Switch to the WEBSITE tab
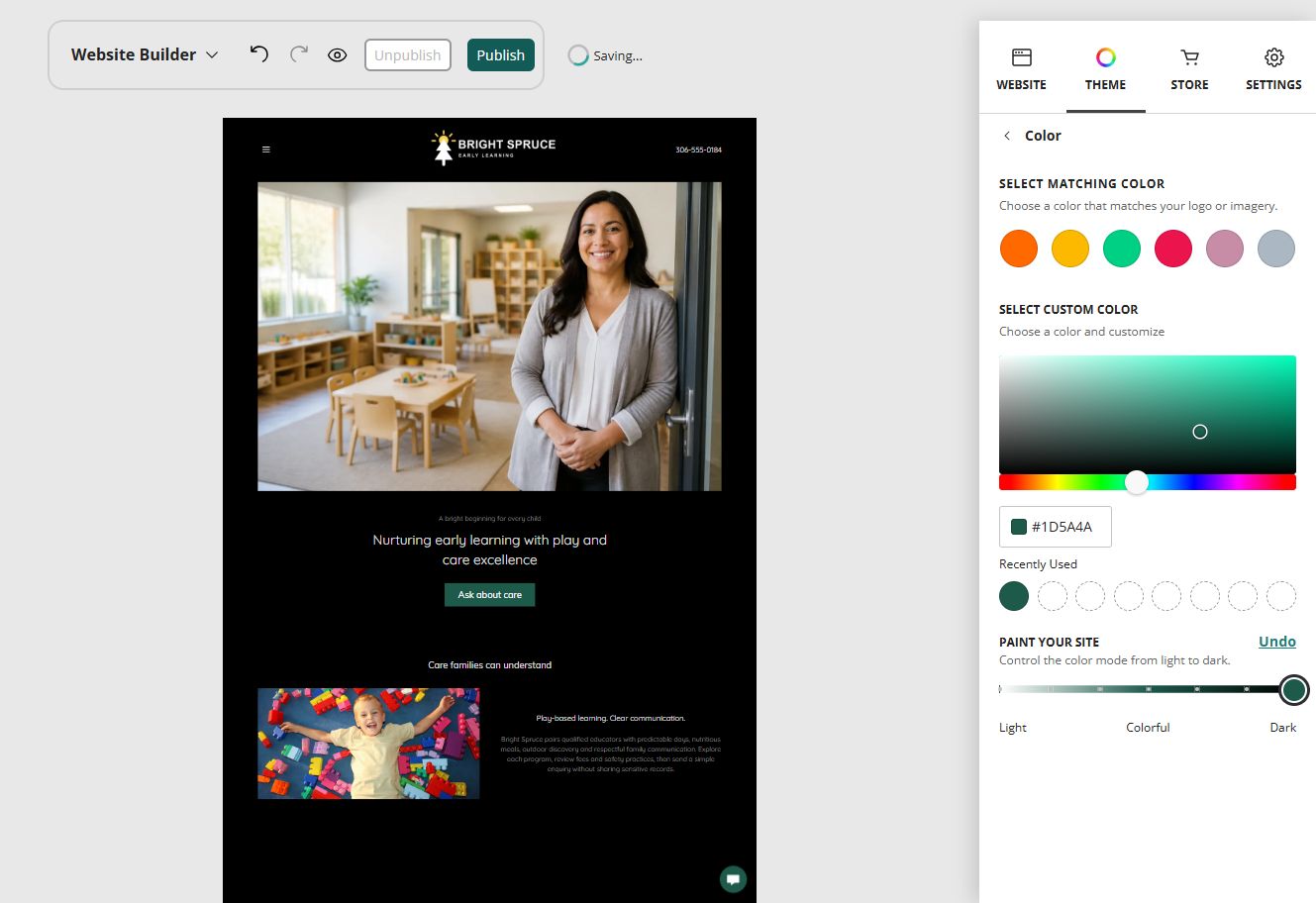Screen dimensions: 1316x903 pyautogui.click(x=1021, y=69)
